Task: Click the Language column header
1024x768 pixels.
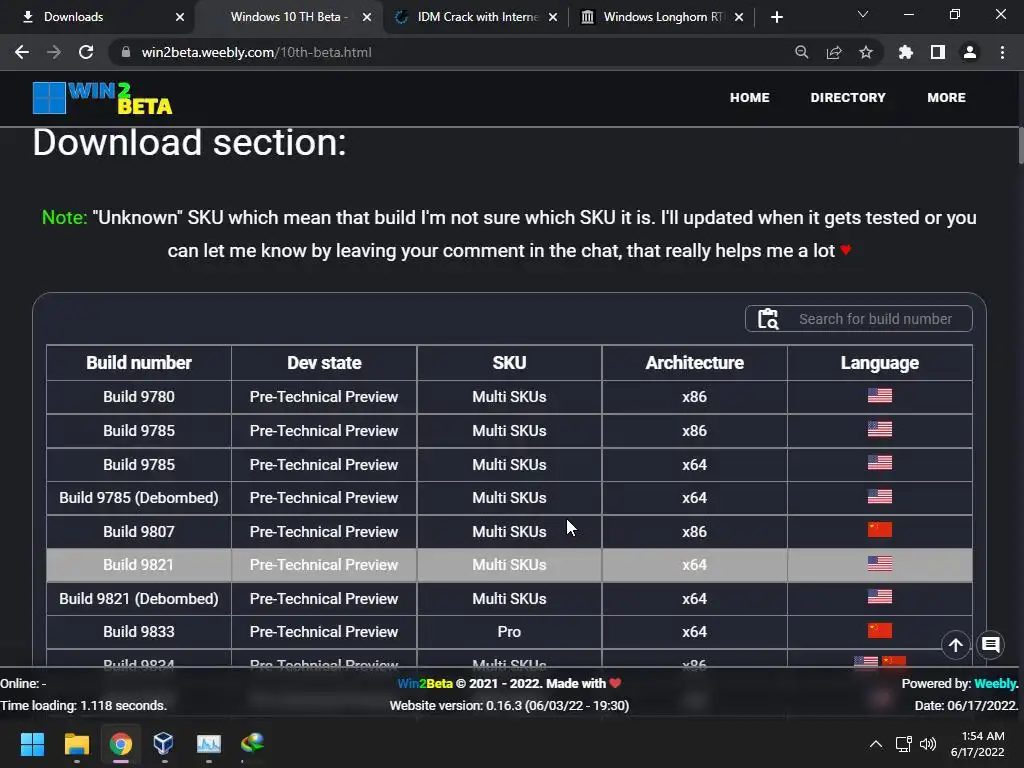Action: [880, 362]
